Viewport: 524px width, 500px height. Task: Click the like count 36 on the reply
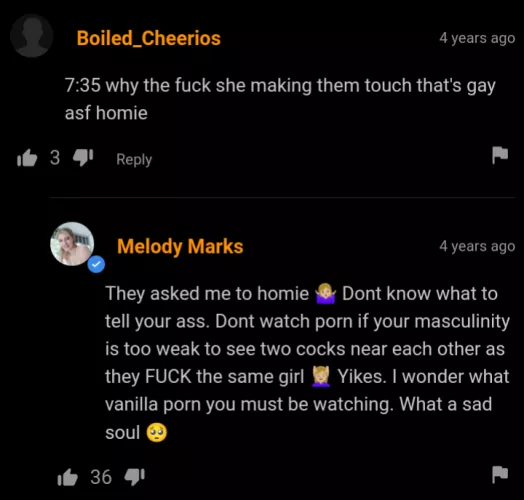(101, 477)
